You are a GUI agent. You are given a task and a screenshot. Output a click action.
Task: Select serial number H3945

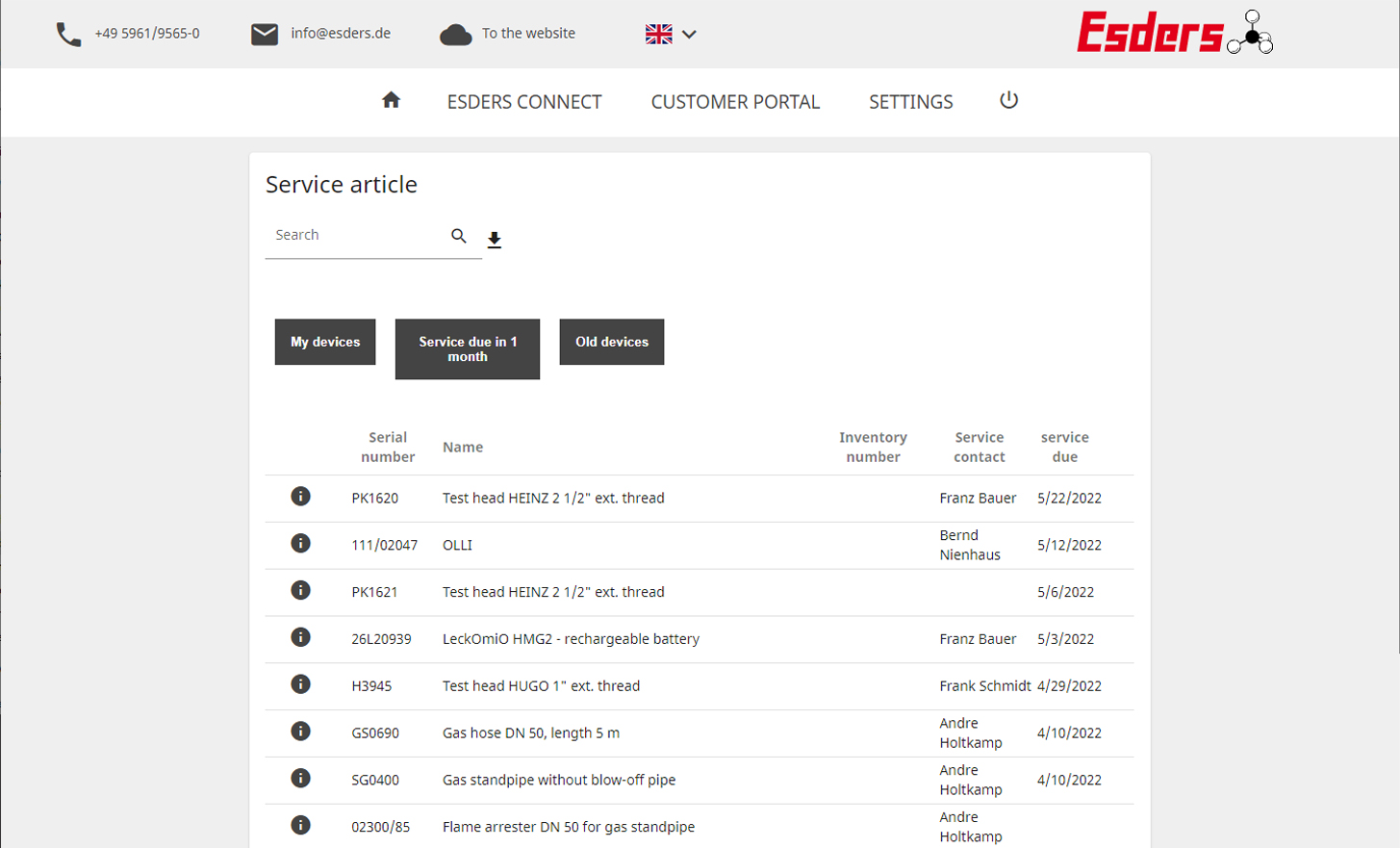(x=371, y=686)
